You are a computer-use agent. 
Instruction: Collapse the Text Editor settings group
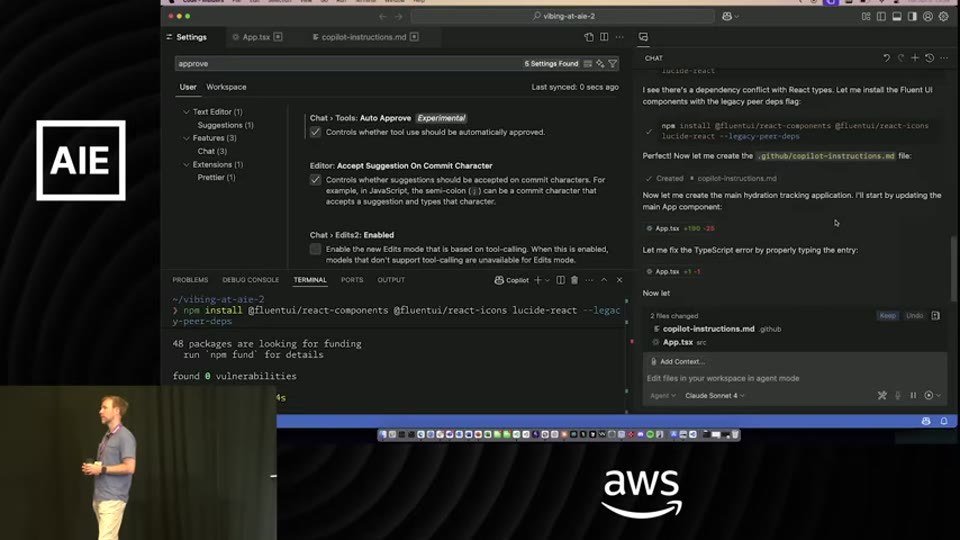pyautogui.click(x=186, y=112)
